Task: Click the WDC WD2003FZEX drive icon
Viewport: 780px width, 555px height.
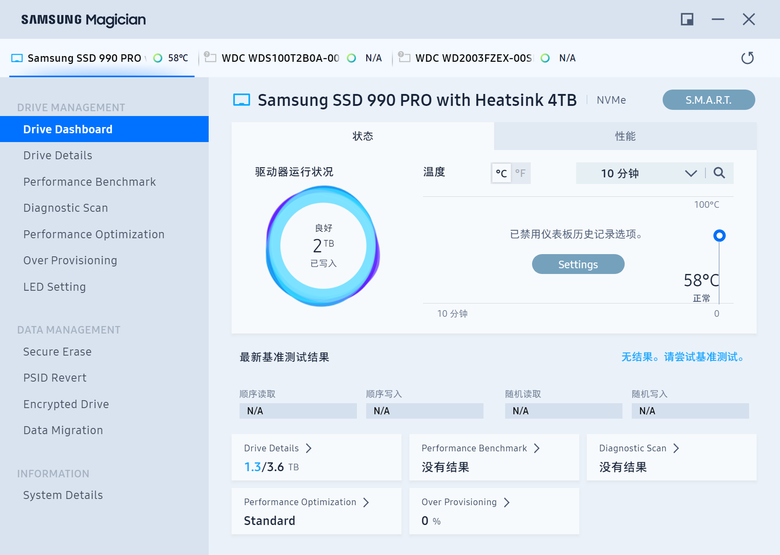Action: [404, 58]
